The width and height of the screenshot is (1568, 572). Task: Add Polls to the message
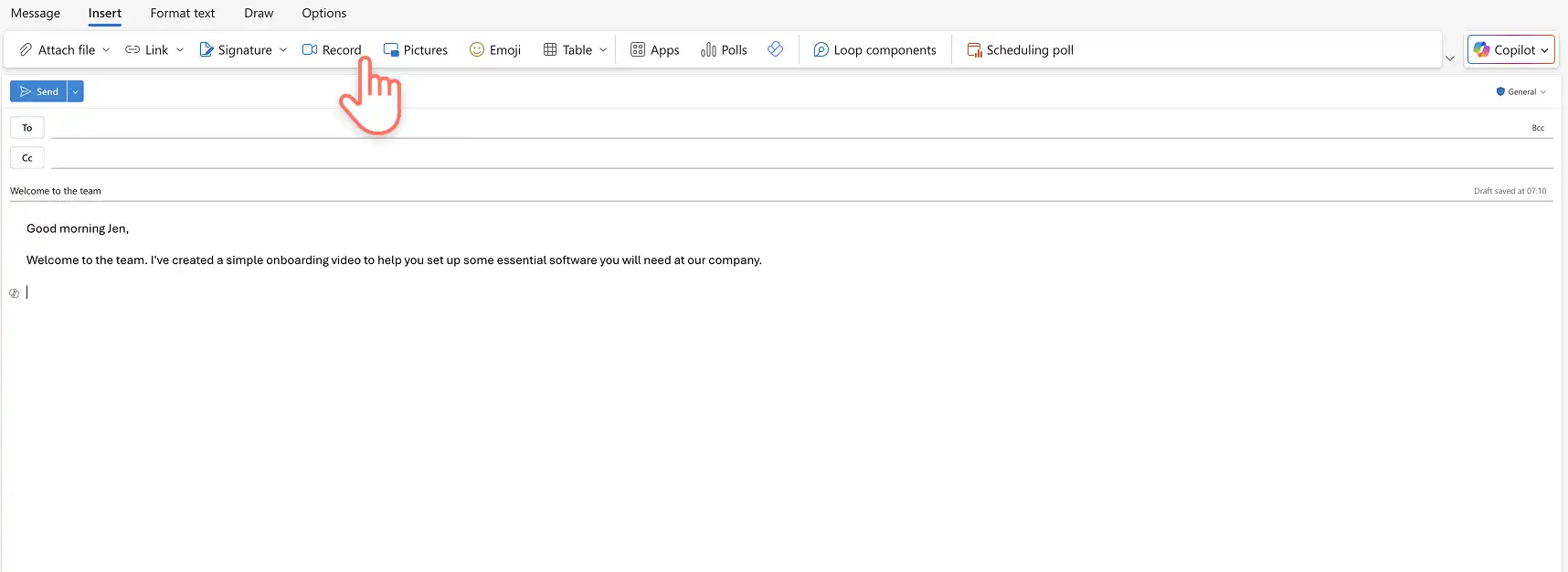coord(724,50)
